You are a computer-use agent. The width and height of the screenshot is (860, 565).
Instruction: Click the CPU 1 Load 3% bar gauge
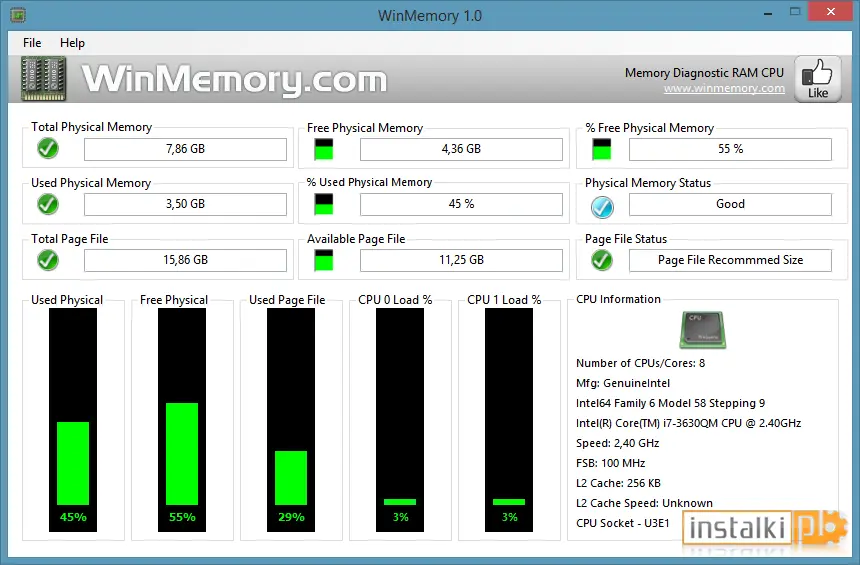click(509, 420)
